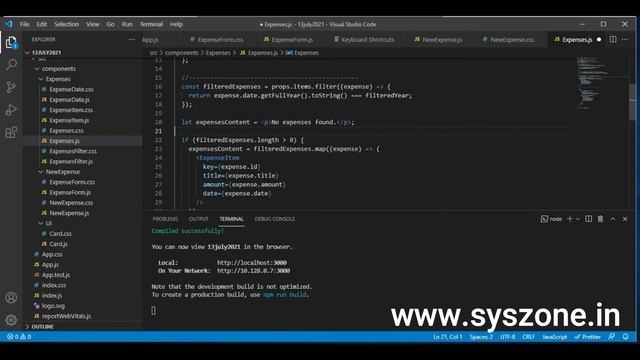Image resolution: width=640 pixels, height=360 pixels.
Task: Click the errors and warnings status indicator
Action: tap(19, 337)
